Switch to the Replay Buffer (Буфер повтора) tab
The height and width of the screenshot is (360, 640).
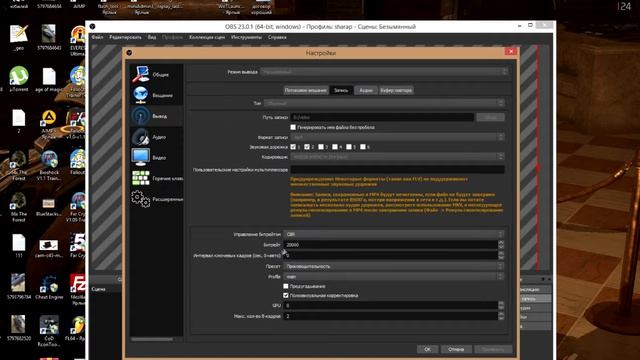(x=396, y=90)
